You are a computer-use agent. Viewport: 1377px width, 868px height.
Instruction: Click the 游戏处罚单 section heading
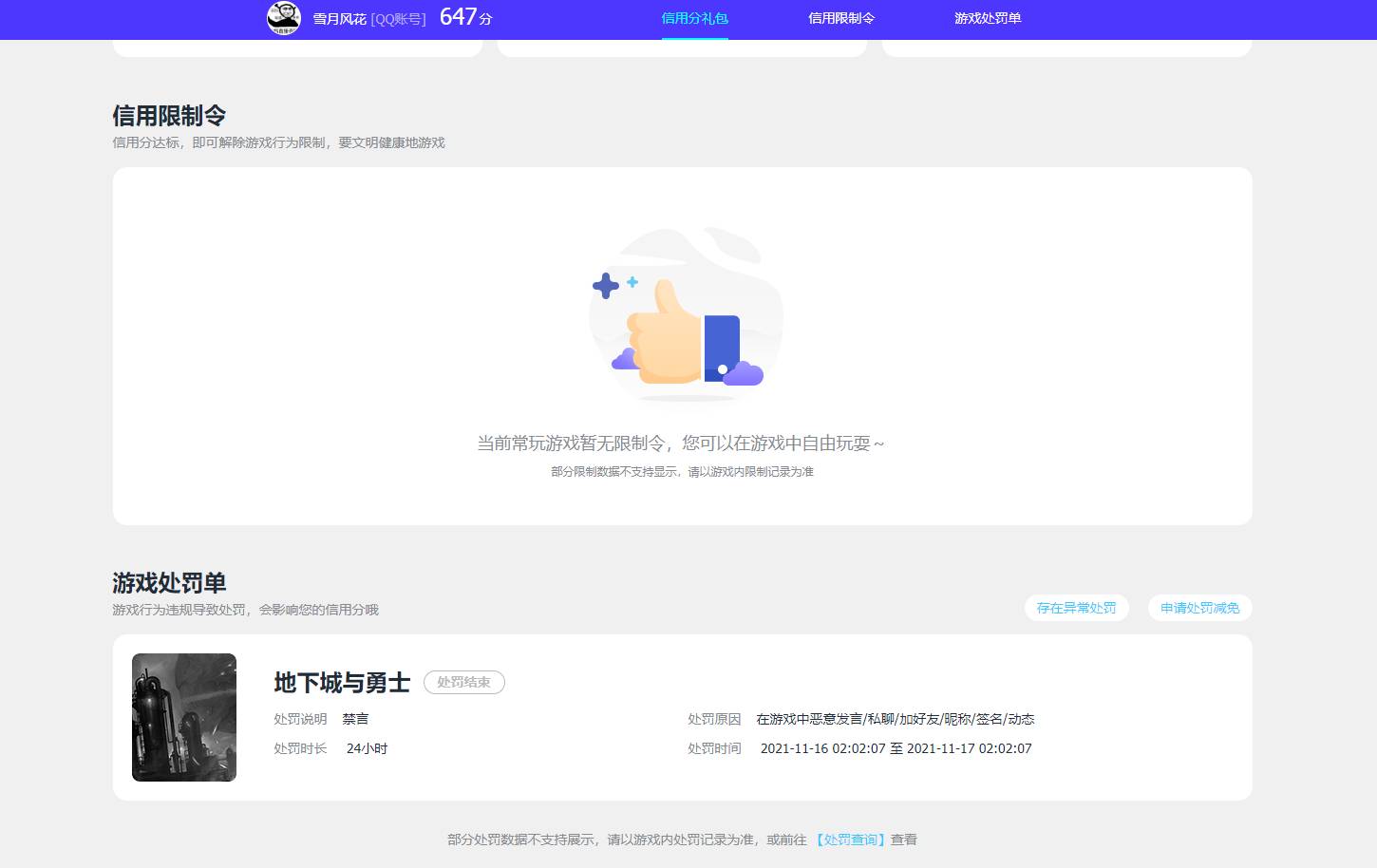pos(169,583)
